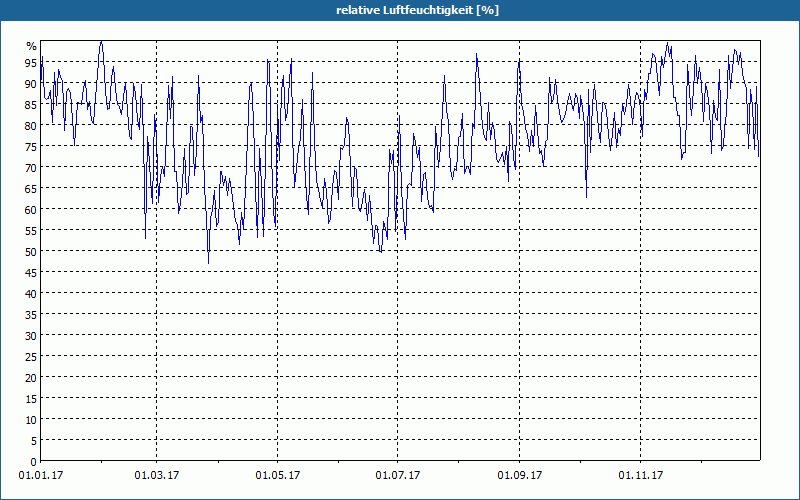The image size is (800, 500).
Task: Select the 01.05.17 date label
Action: tap(278, 476)
